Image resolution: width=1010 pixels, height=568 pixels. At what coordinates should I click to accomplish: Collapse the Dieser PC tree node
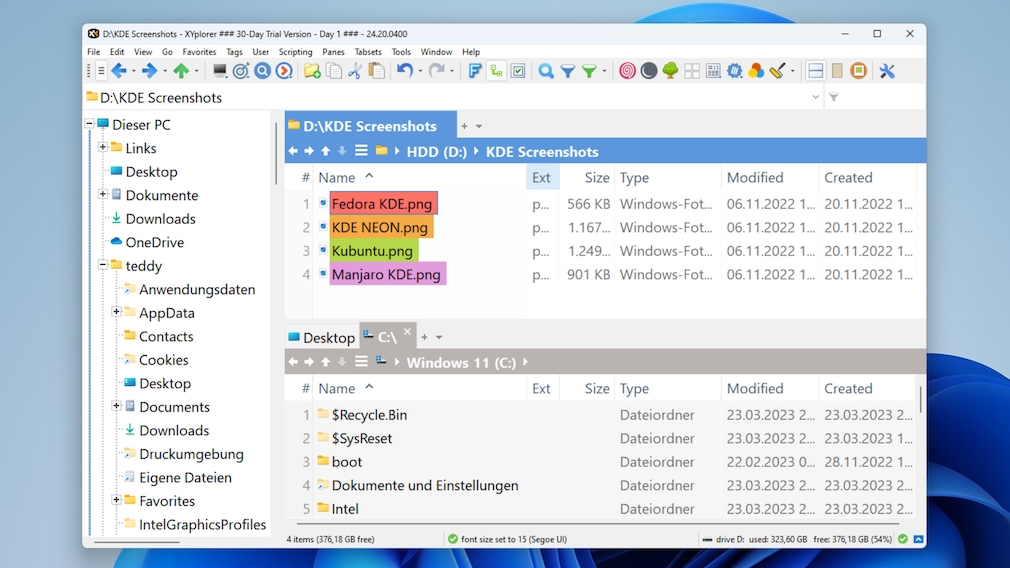pos(90,124)
